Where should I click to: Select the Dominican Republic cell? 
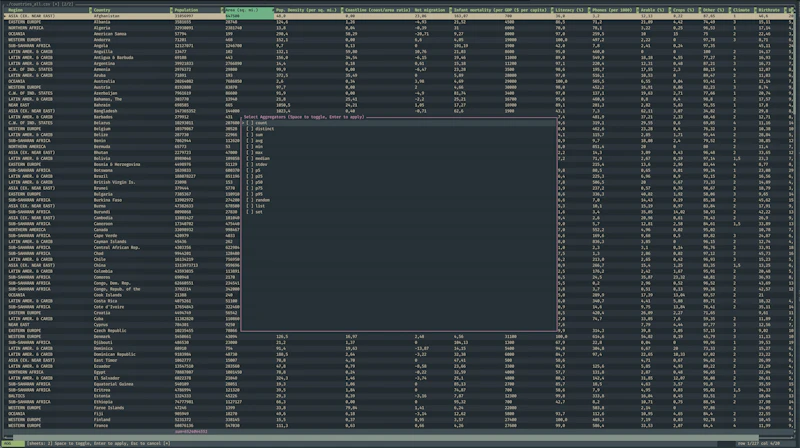pos(114,354)
